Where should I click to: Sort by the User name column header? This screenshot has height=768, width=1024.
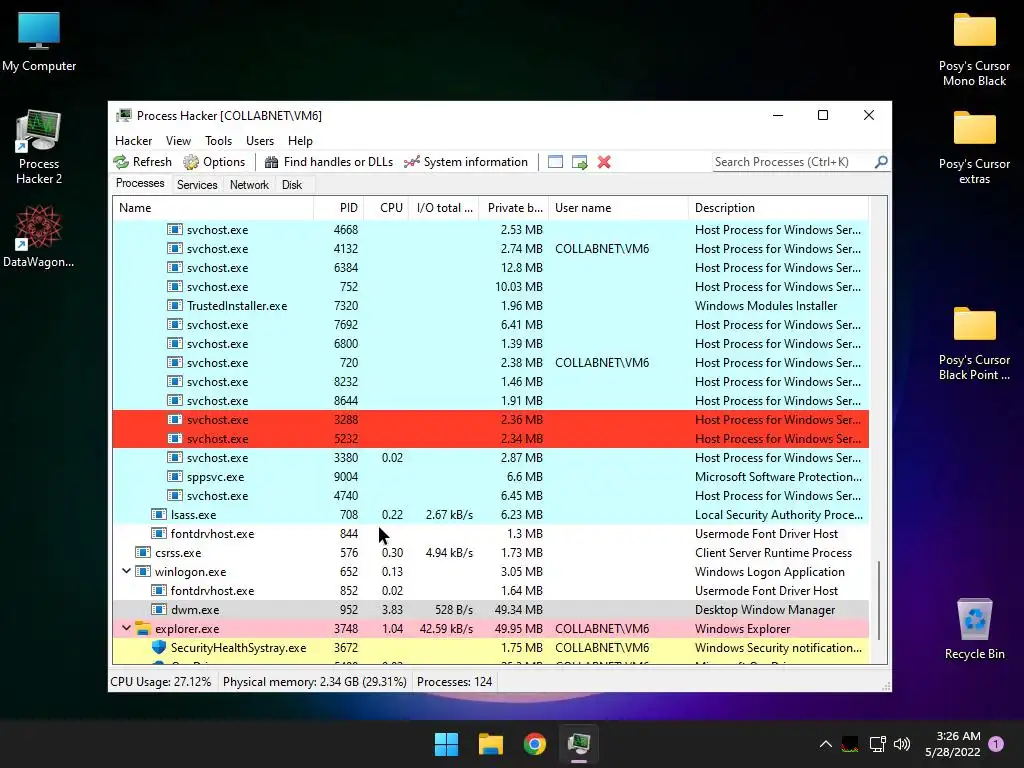(x=618, y=208)
